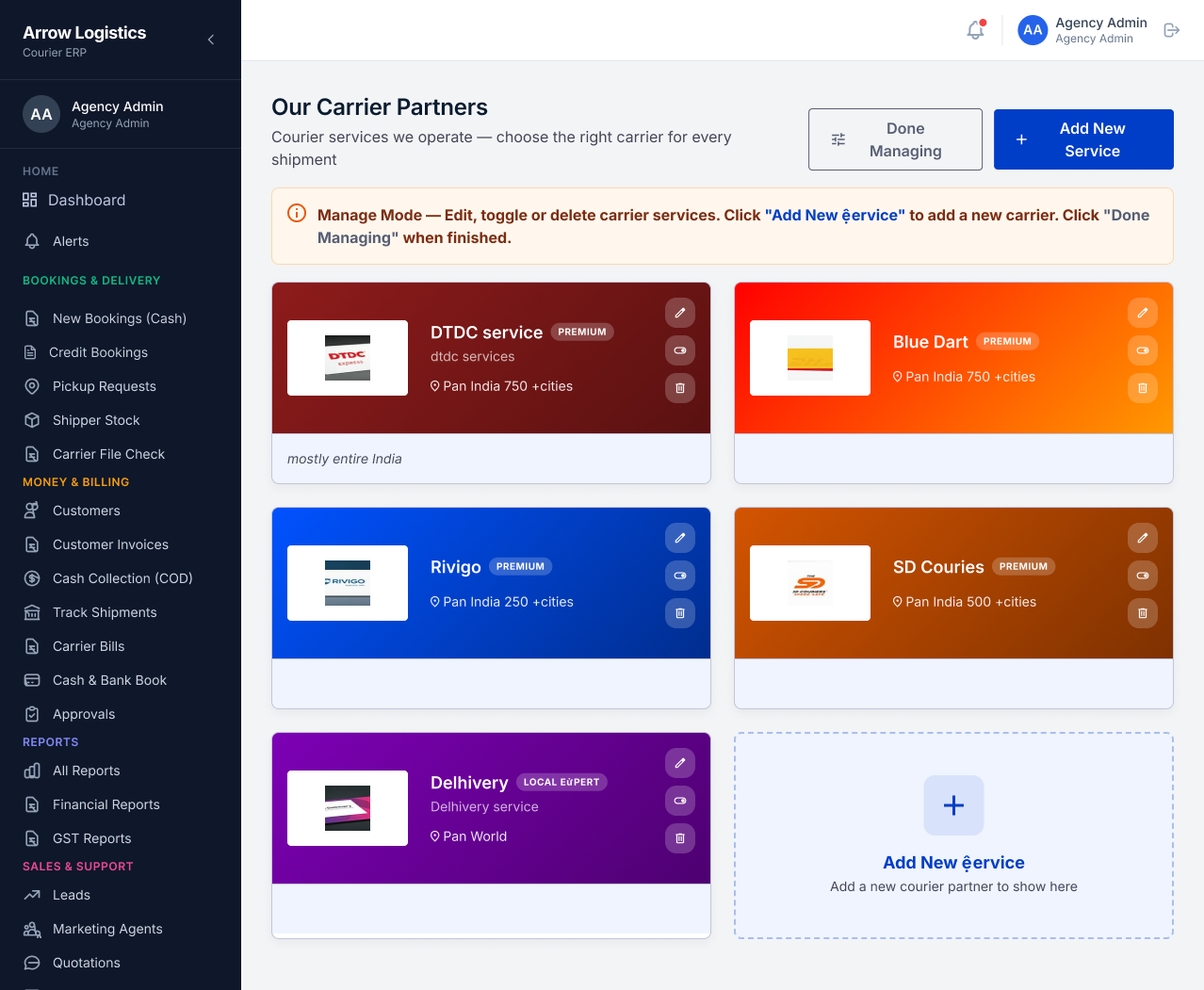Open New Bookings (Cash)
Image resolution: width=1204 pixels, height=990 pixels.
click(121, 318)
